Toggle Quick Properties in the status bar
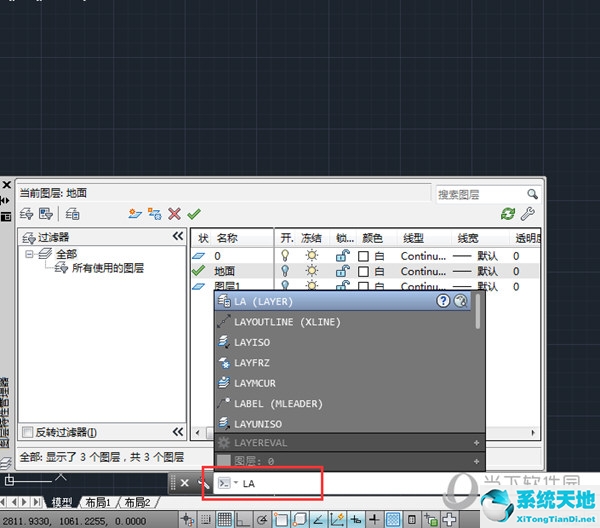Image resolution: width=600 pixels, height=528 pixels. 412,519
